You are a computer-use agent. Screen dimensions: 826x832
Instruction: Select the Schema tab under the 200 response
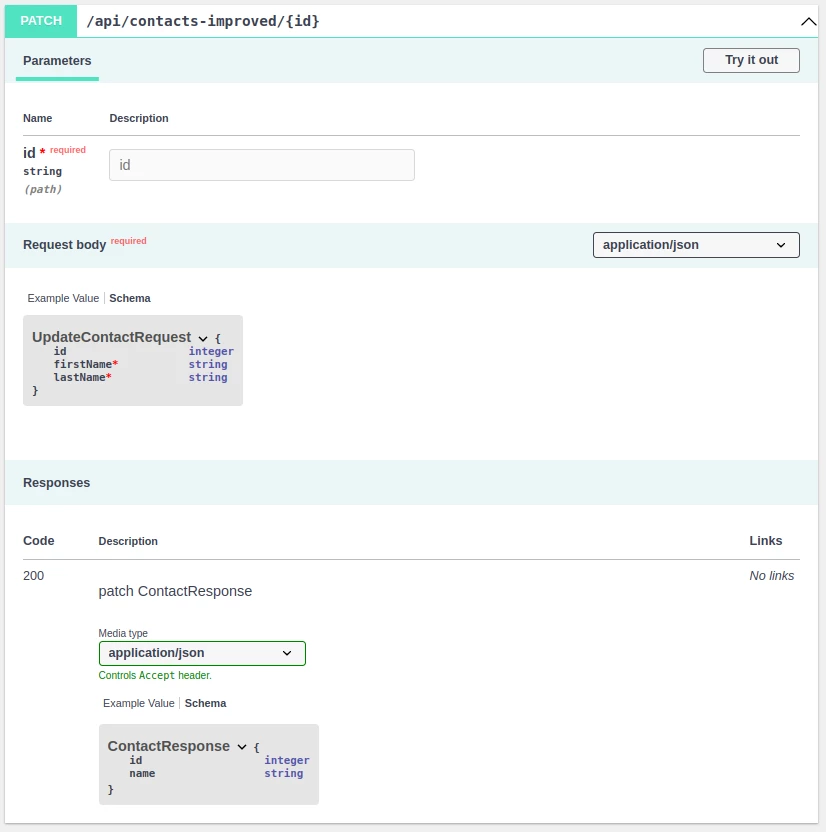point(205,703)
